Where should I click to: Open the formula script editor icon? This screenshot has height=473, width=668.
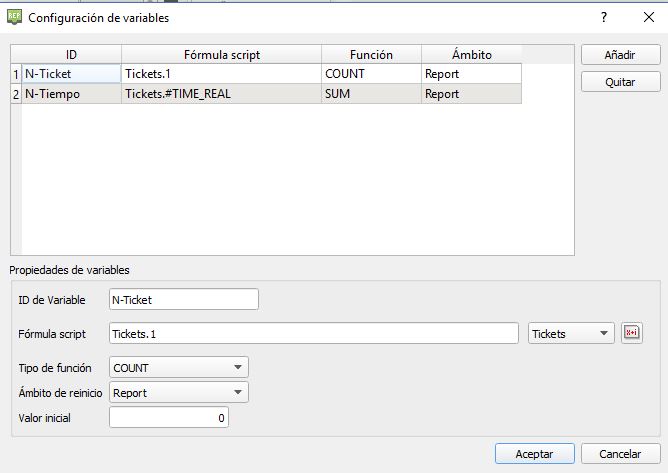pyautogui.click(x=631, y=334)
